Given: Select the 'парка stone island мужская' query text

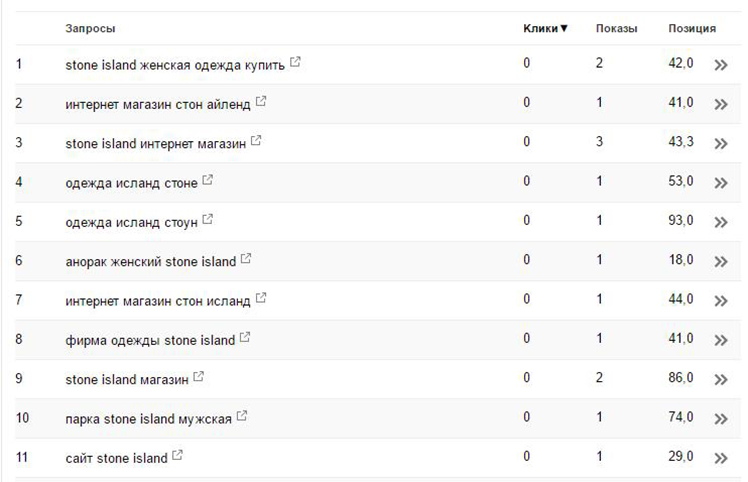Looking at the screenshot, I should click(x=148, y=419).
